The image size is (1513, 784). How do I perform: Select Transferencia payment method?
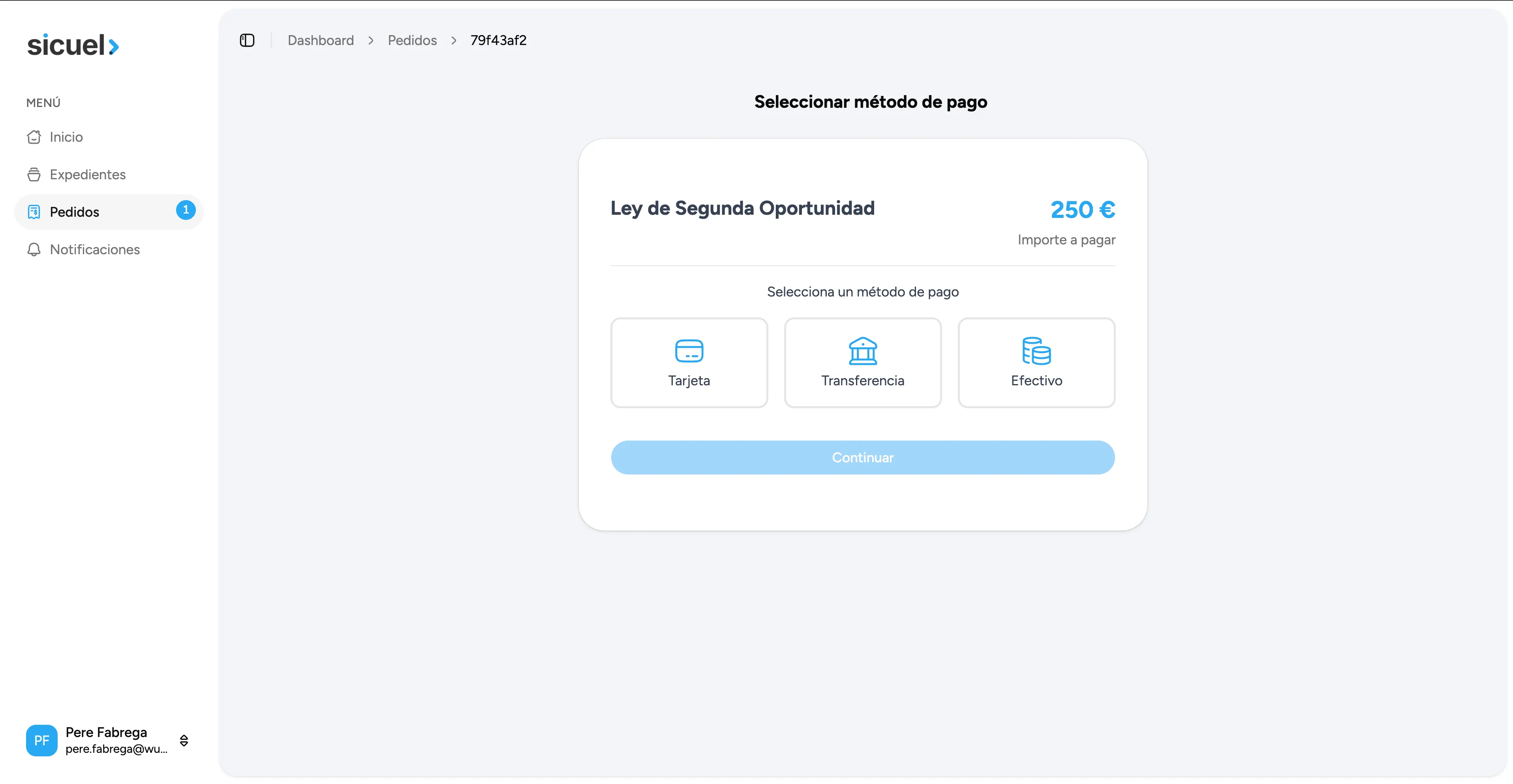[x=863, y=362]
